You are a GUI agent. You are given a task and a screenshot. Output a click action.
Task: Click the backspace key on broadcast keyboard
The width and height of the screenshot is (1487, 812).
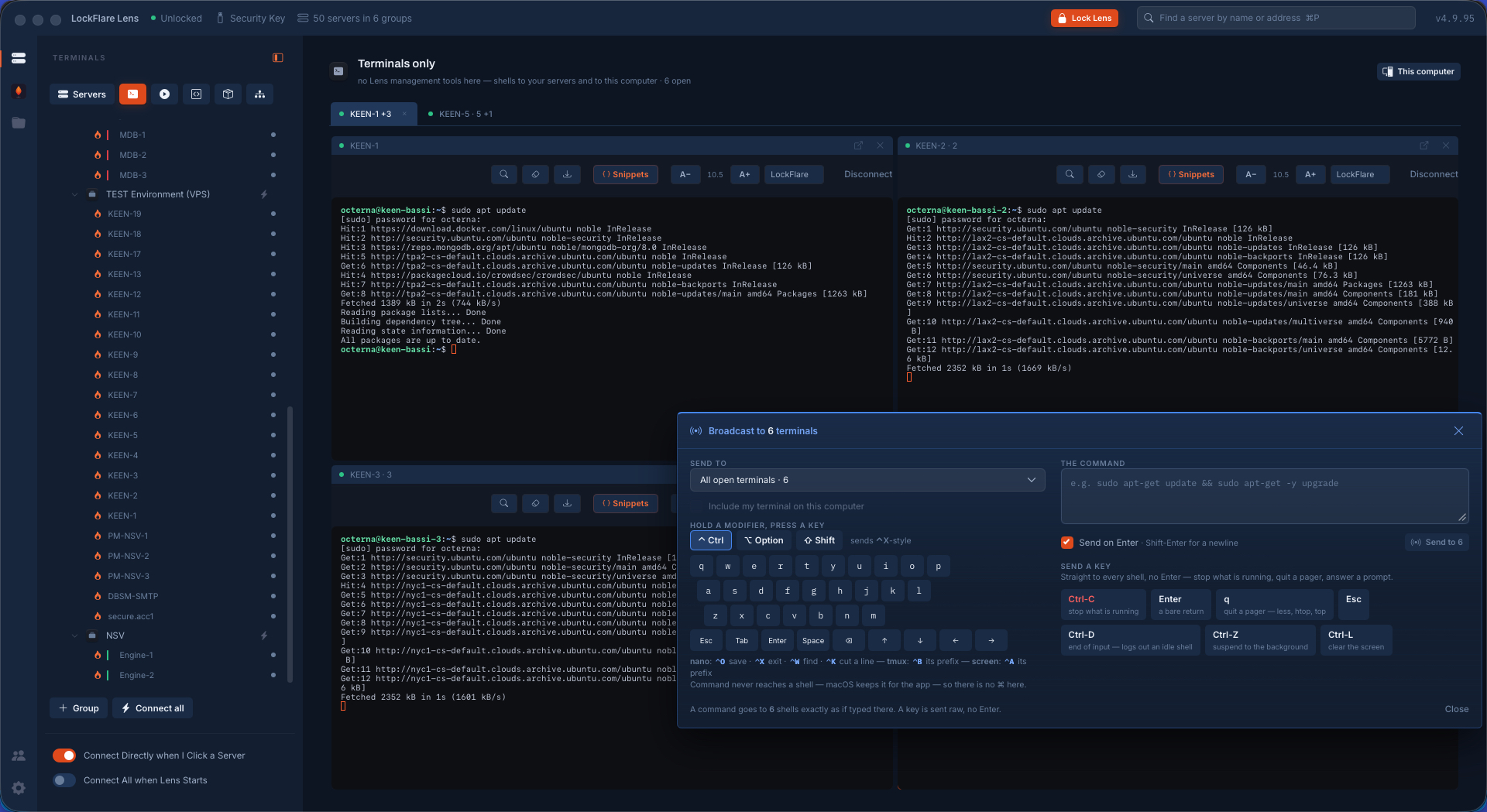click(849, 641)
